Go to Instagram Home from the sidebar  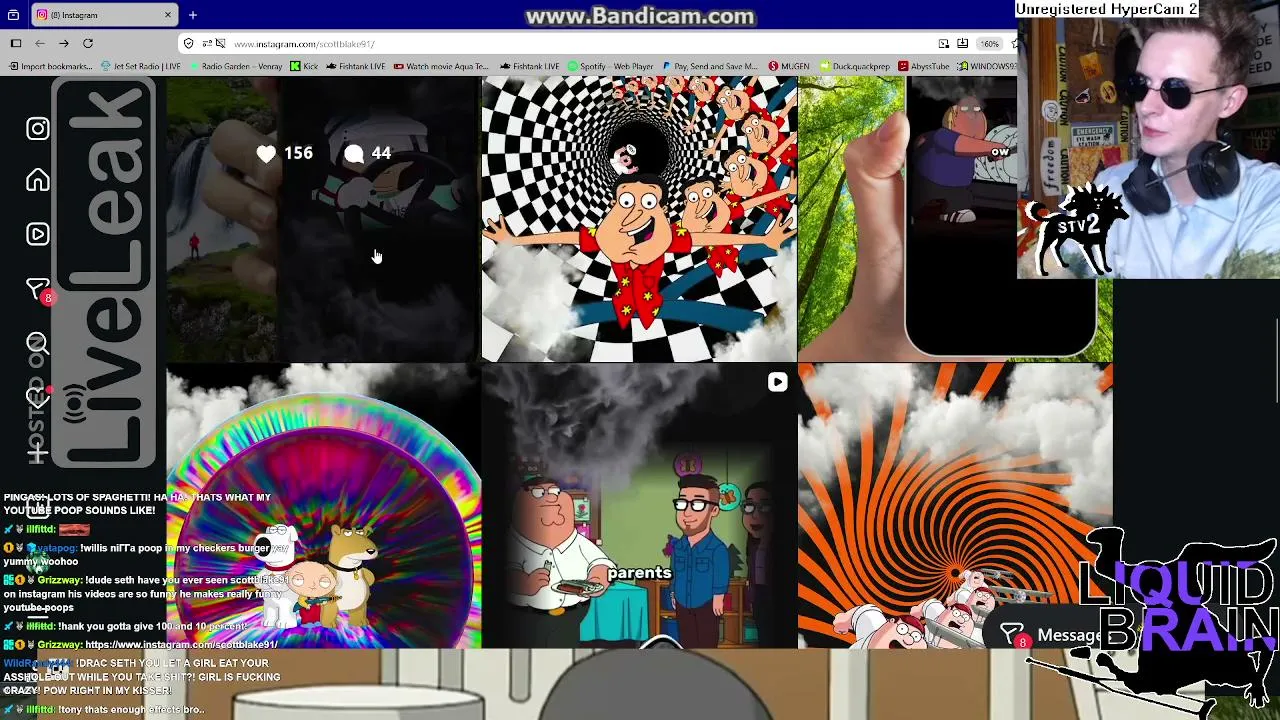[38, 181]
